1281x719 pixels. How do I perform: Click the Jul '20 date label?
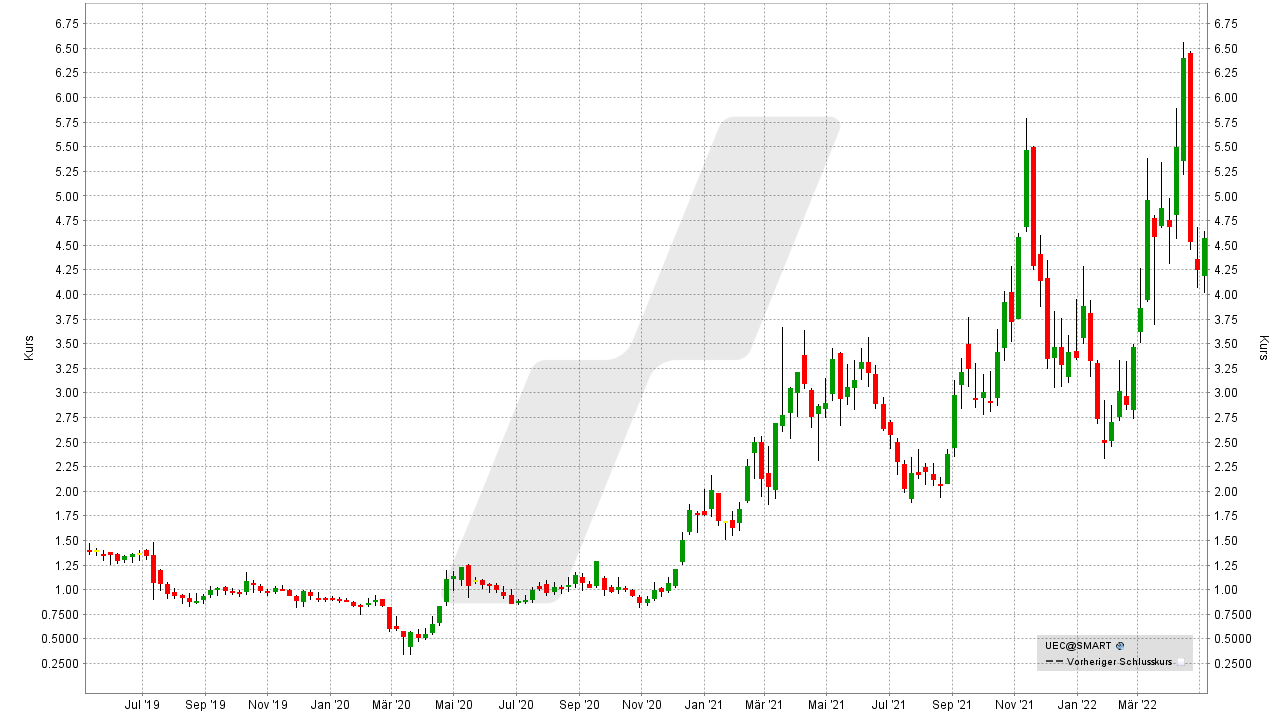point(515,704)
